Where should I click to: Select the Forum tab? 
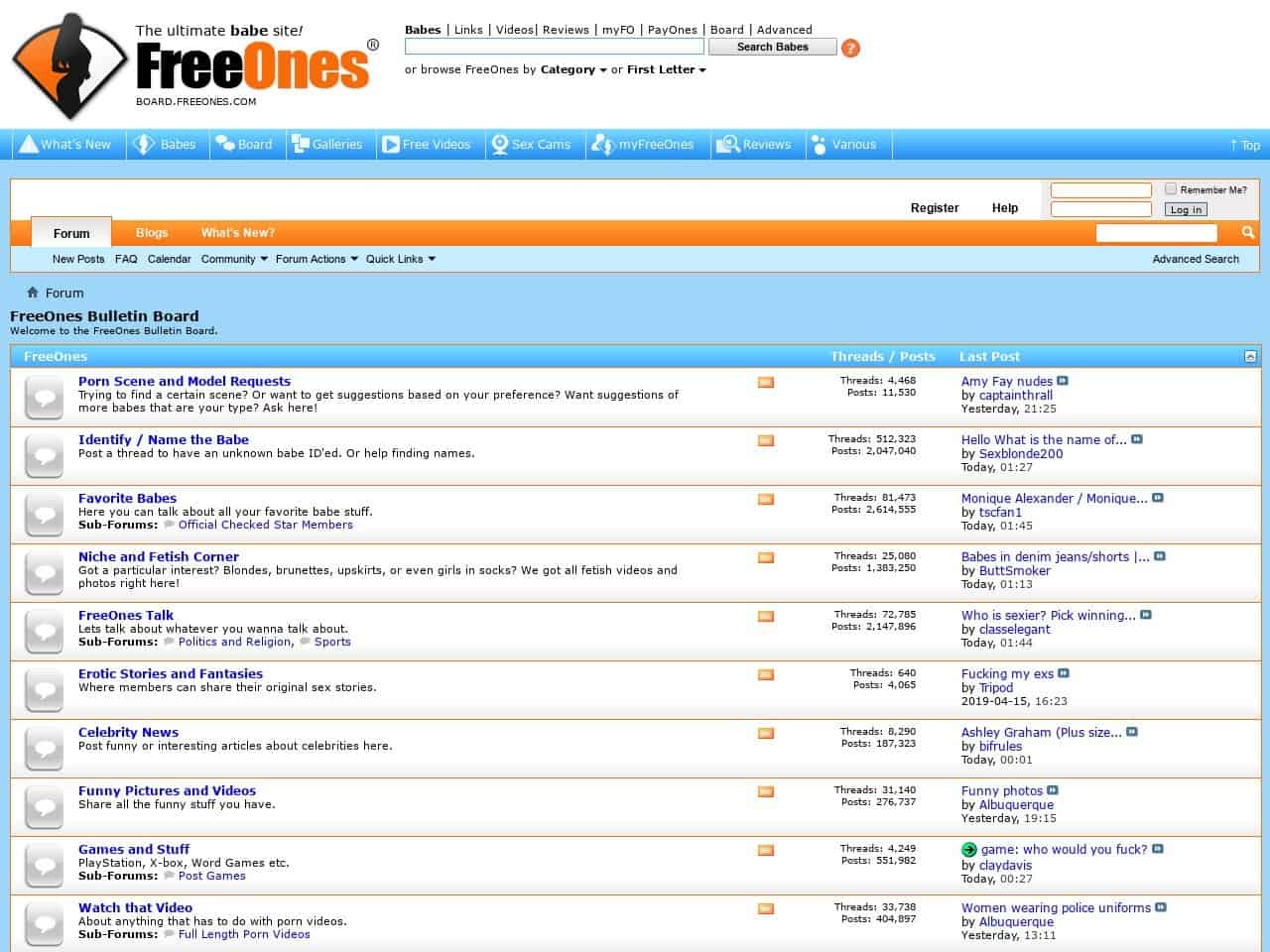(x=71, y=233)
